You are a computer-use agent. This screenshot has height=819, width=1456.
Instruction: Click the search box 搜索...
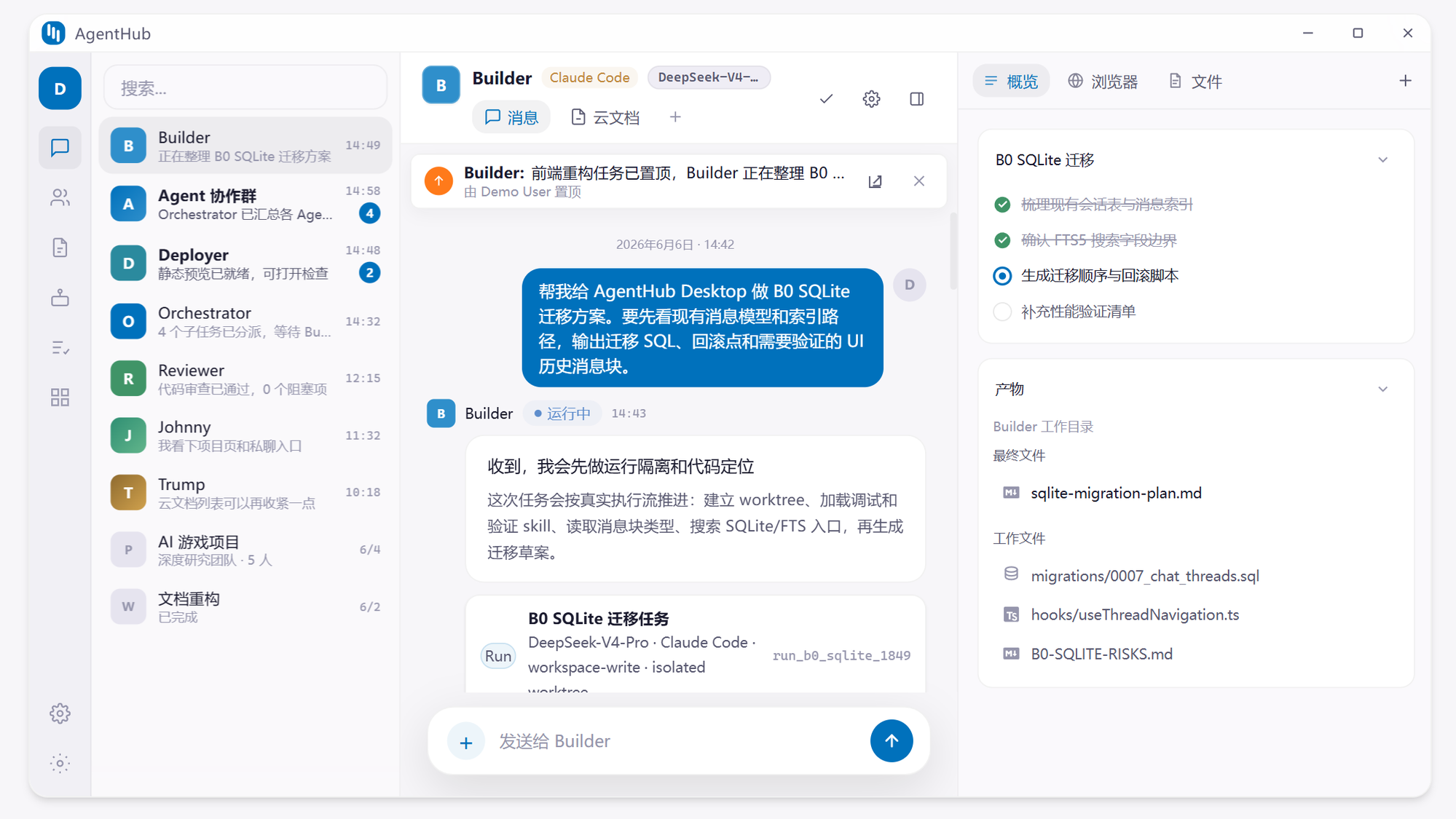point(245,88)
